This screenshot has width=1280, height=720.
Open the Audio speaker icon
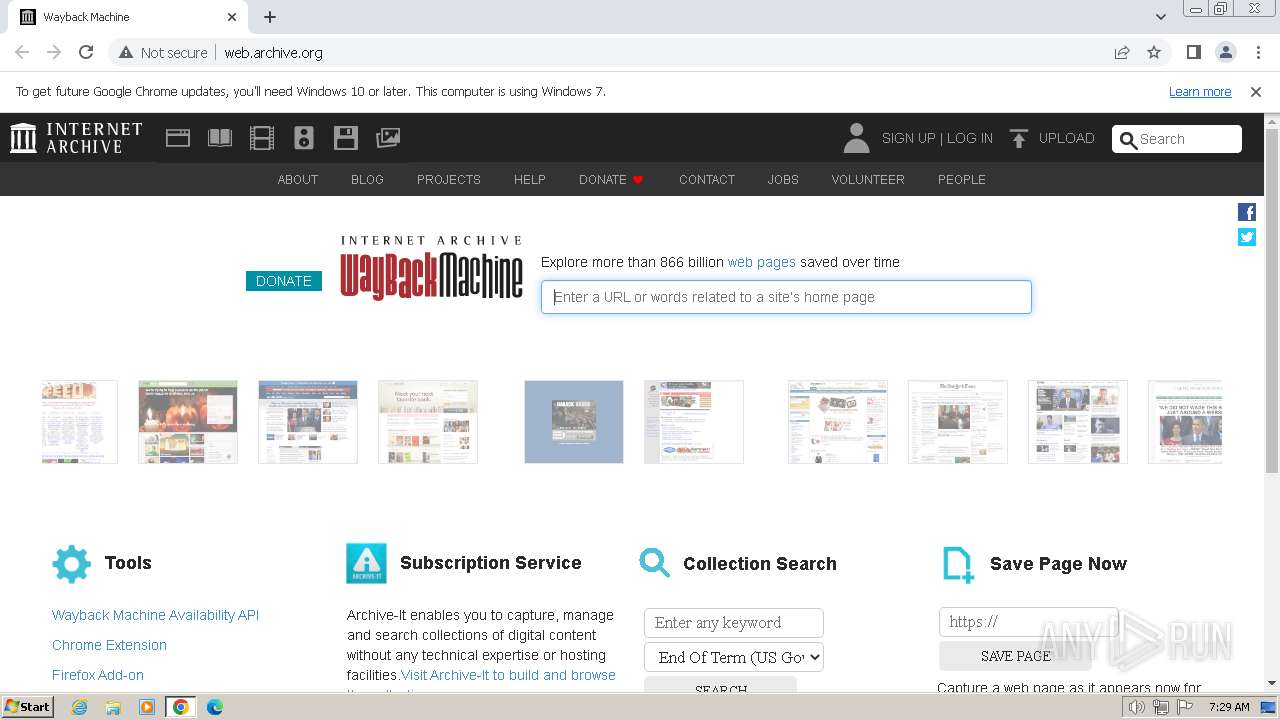[304, 138]
